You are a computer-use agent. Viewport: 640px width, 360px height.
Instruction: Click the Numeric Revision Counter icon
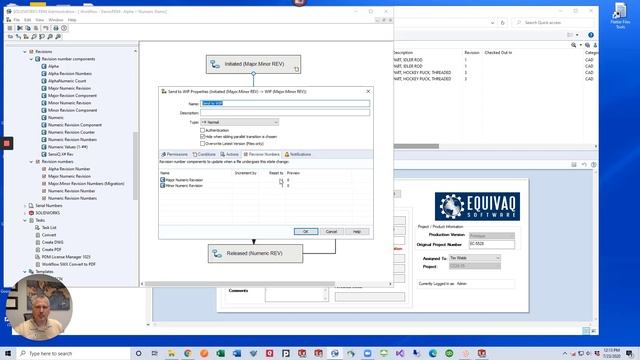44,132
